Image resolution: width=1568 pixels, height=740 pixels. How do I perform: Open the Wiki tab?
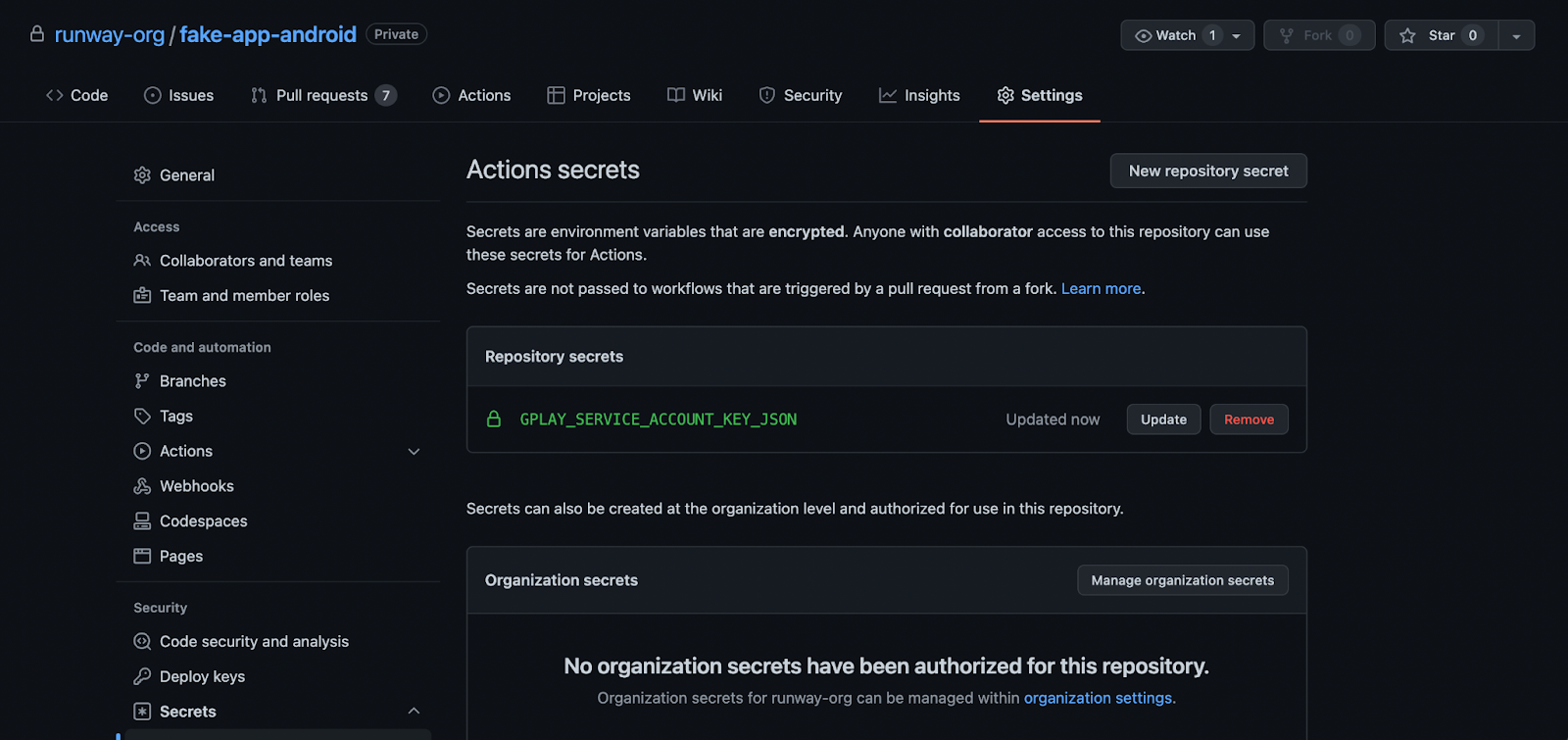coord(695,95)
